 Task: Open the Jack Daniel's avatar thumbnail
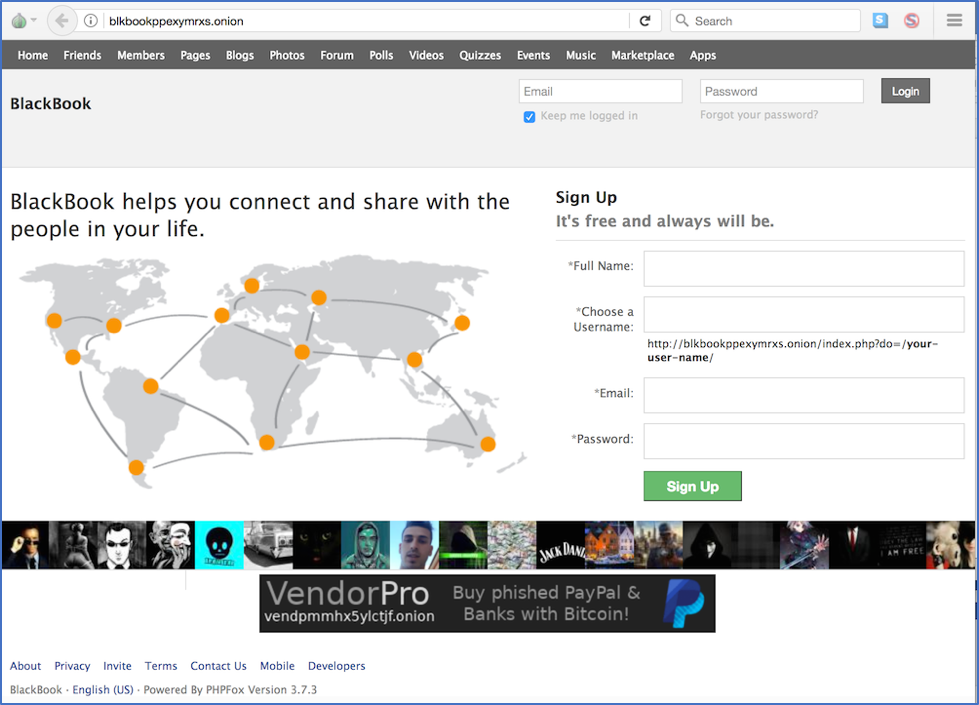point(561,545)
